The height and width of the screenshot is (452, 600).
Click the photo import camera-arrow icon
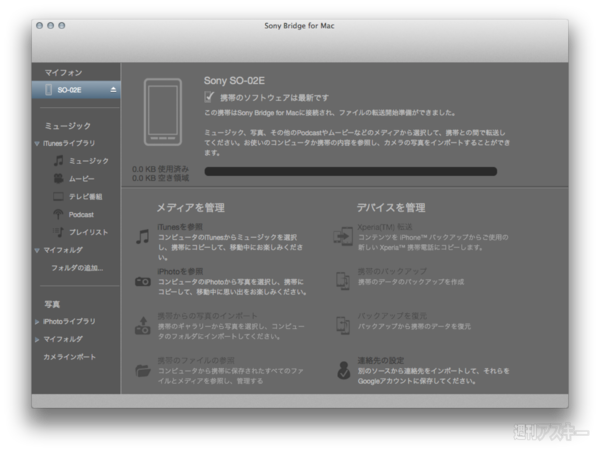point(143,326)
